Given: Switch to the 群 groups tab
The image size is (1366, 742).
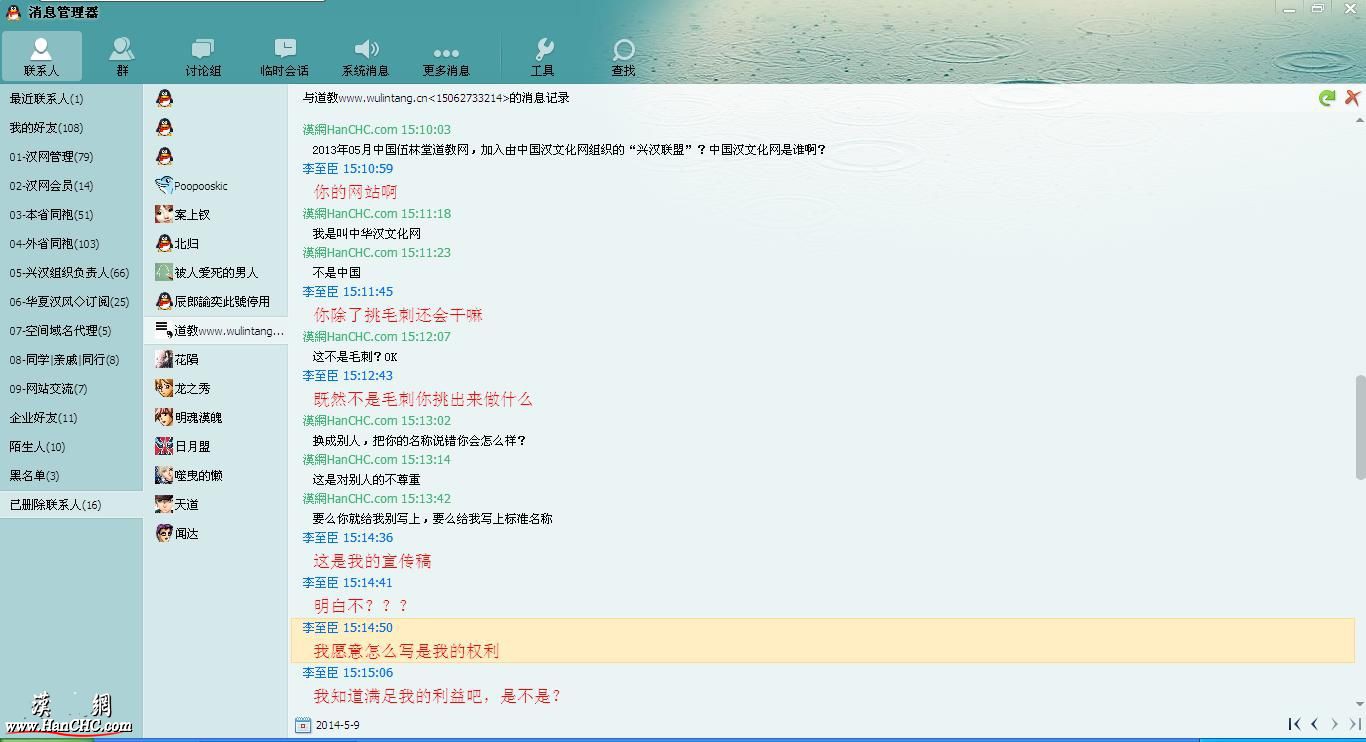Looking at the screenshot, I should click(122, 56).
